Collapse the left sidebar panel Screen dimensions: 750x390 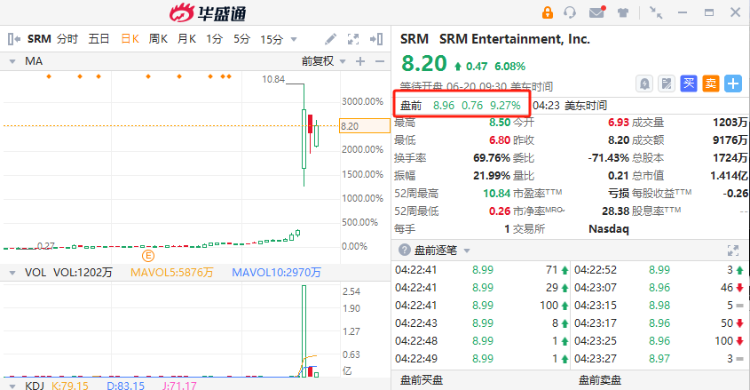click(14, 39)
